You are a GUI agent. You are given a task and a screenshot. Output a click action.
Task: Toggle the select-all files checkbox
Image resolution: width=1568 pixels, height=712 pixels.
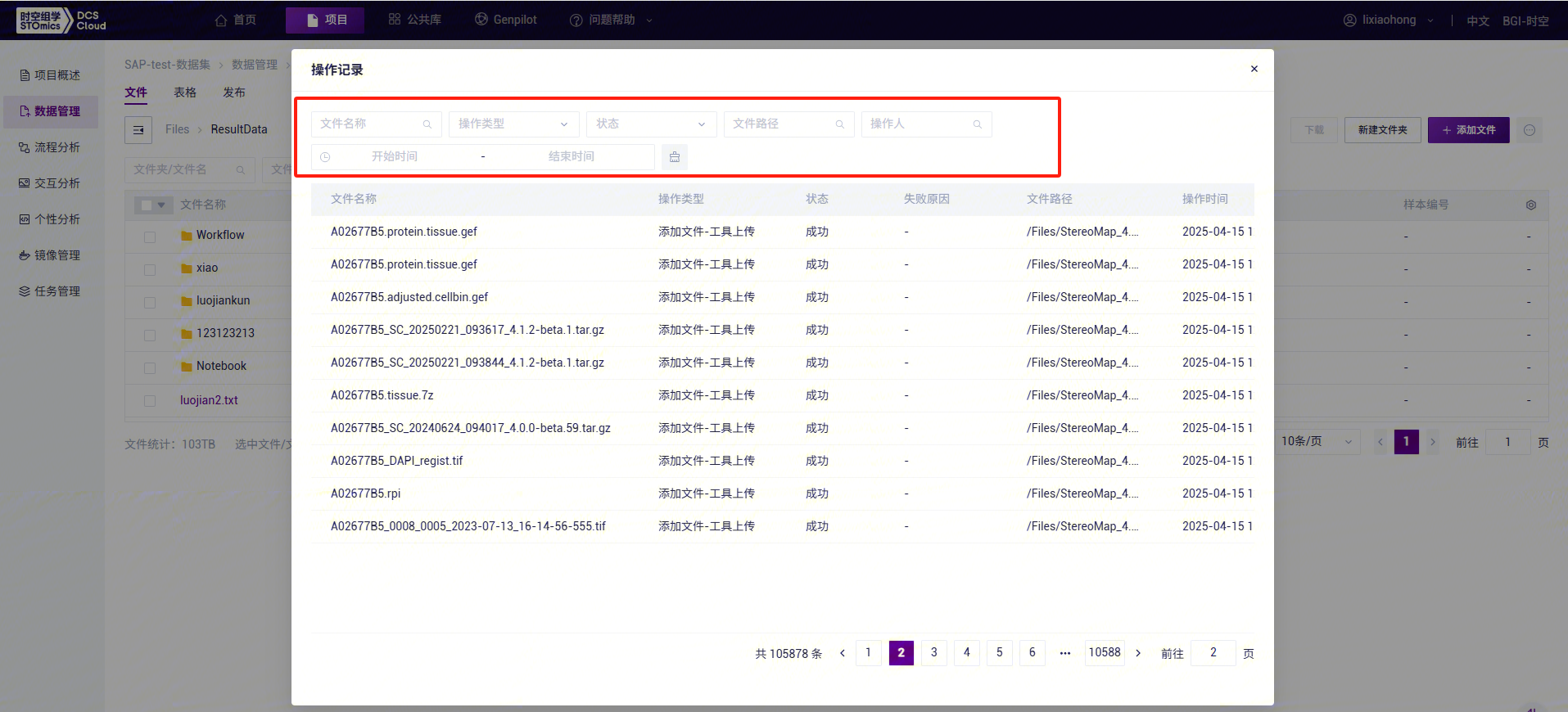pyautogui.click(x=147, y=205)
